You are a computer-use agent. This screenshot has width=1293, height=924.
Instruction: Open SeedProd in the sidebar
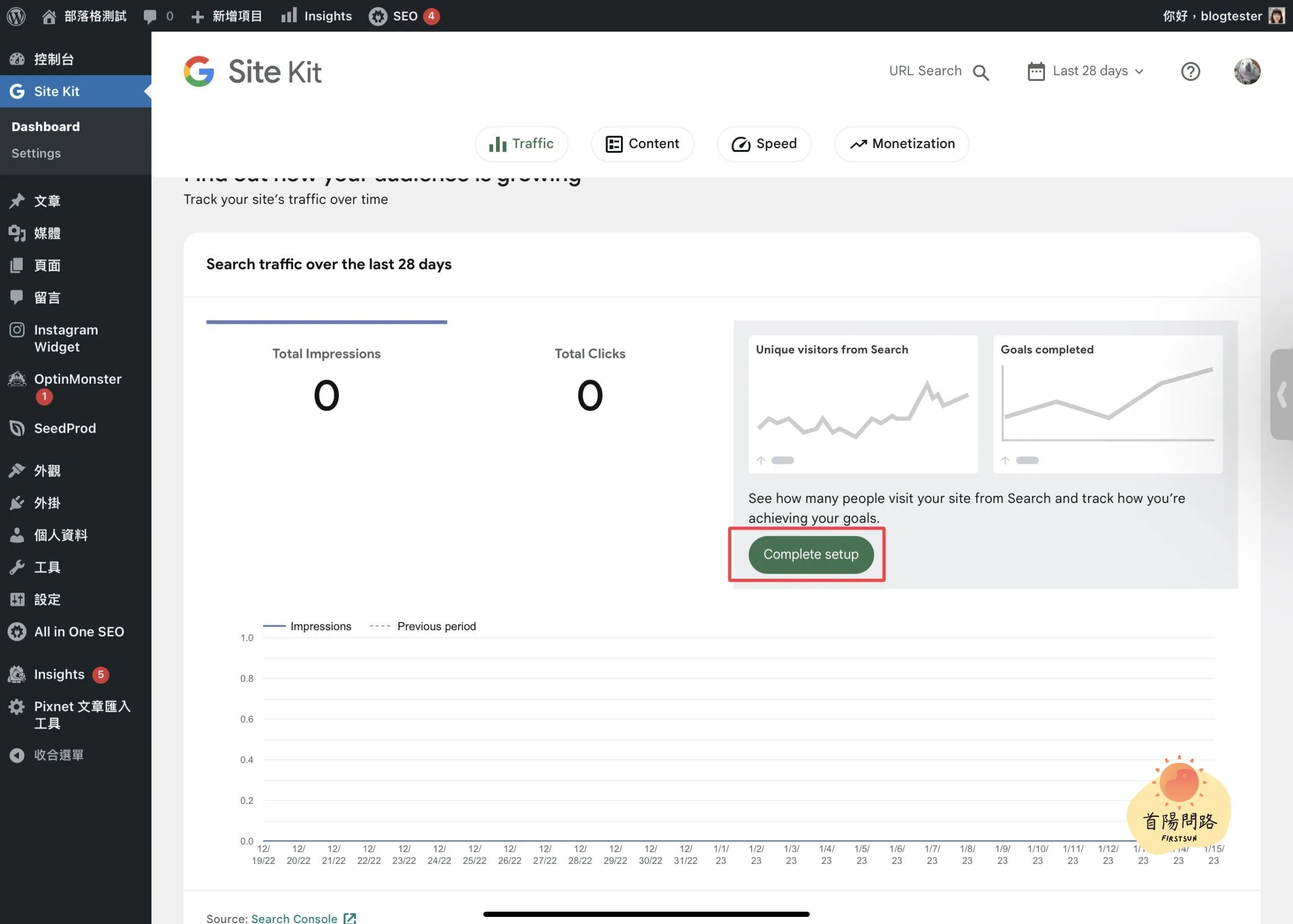point(65,429)
